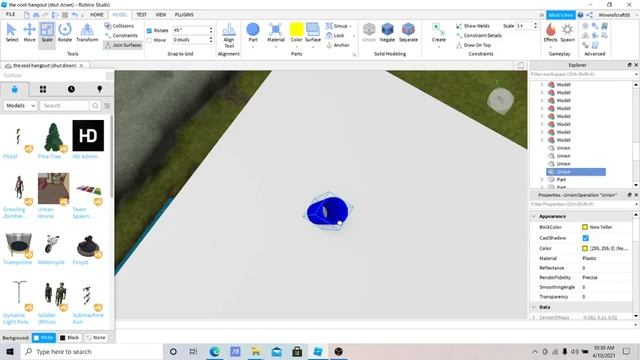Select the Pine Tree model thumbnail
Viewport: 640px width, 360px height.
(53, 136)
